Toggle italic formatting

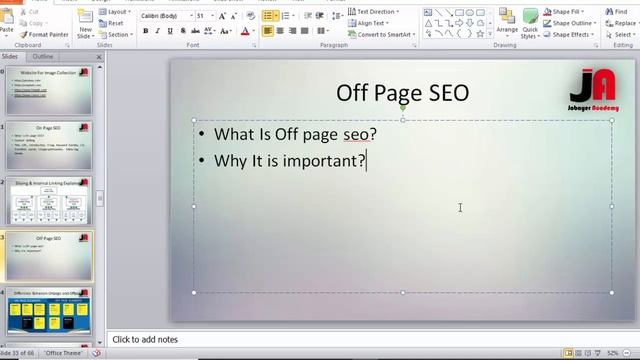click(158, 31)
